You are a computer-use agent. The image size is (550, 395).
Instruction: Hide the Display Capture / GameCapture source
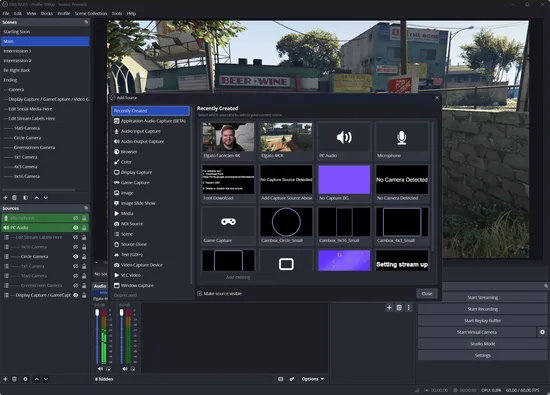click(x=75, y=295)
